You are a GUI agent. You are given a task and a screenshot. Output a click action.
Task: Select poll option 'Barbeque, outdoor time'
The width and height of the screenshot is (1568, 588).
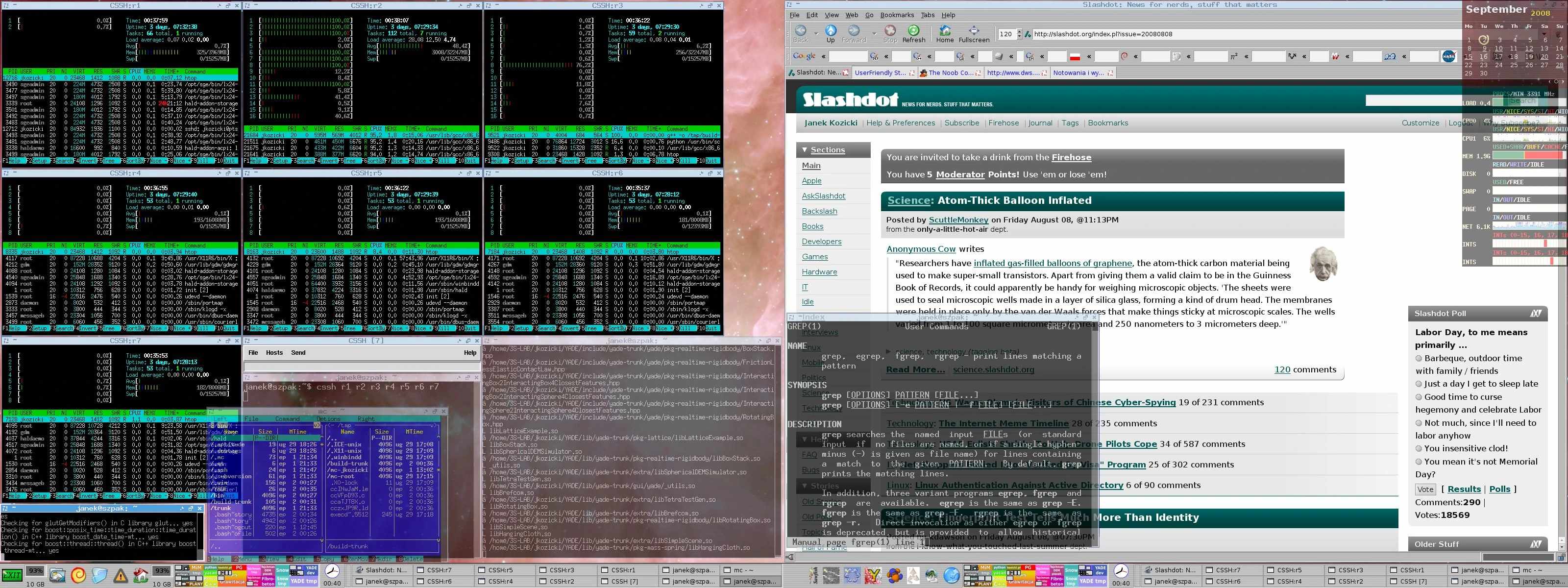[x=1419, y=359]
